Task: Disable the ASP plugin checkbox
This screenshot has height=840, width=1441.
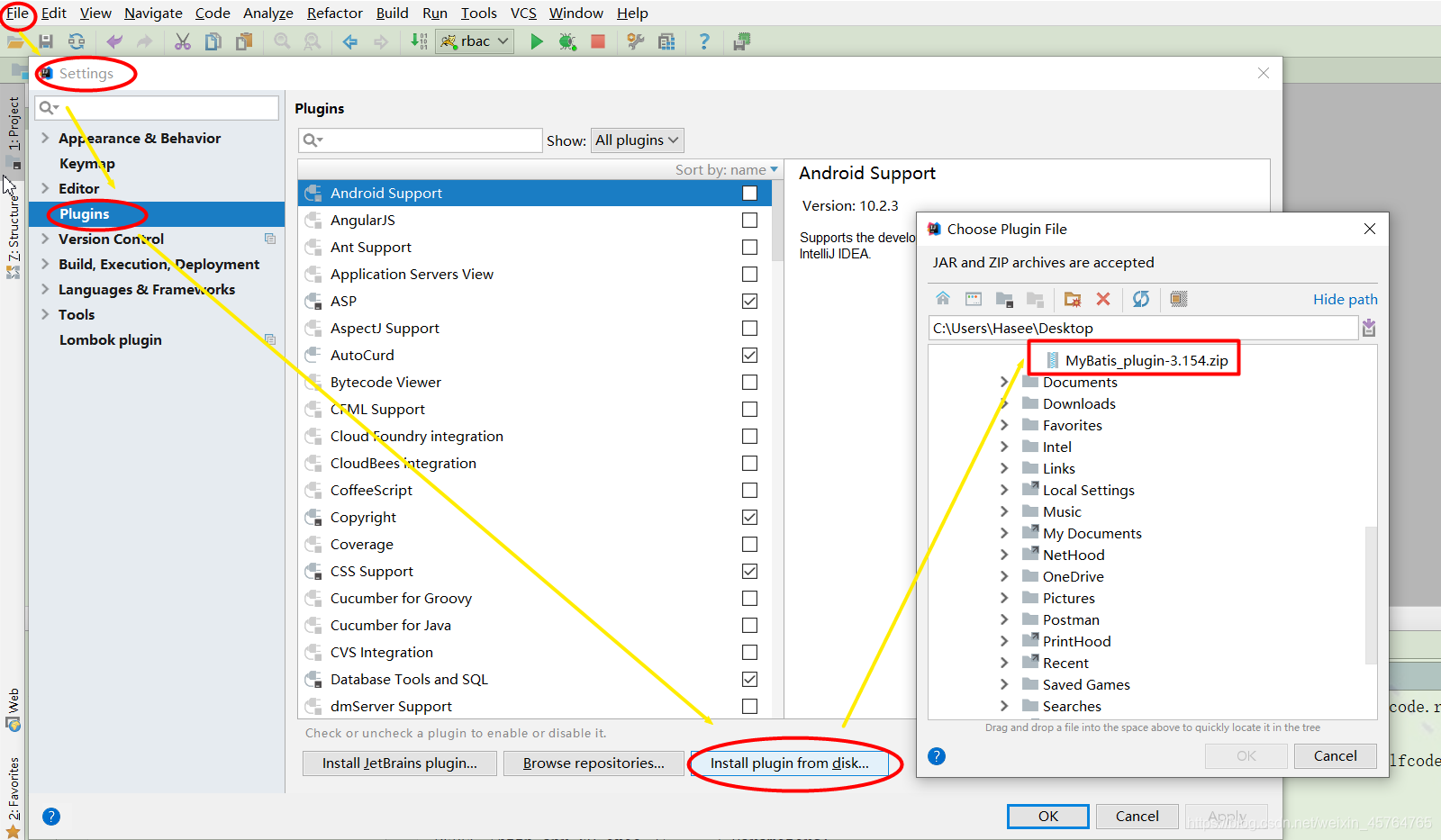Action: tap(749, 301)
